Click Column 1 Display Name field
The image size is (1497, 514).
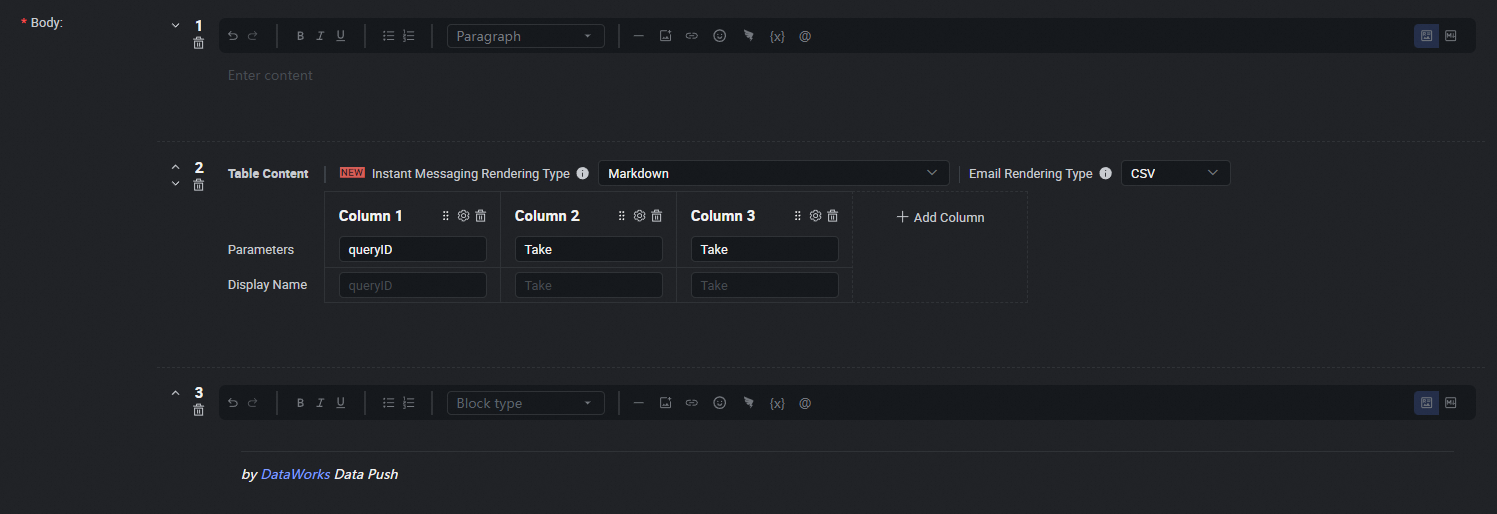pyautogui.click(x=413, y=285)
